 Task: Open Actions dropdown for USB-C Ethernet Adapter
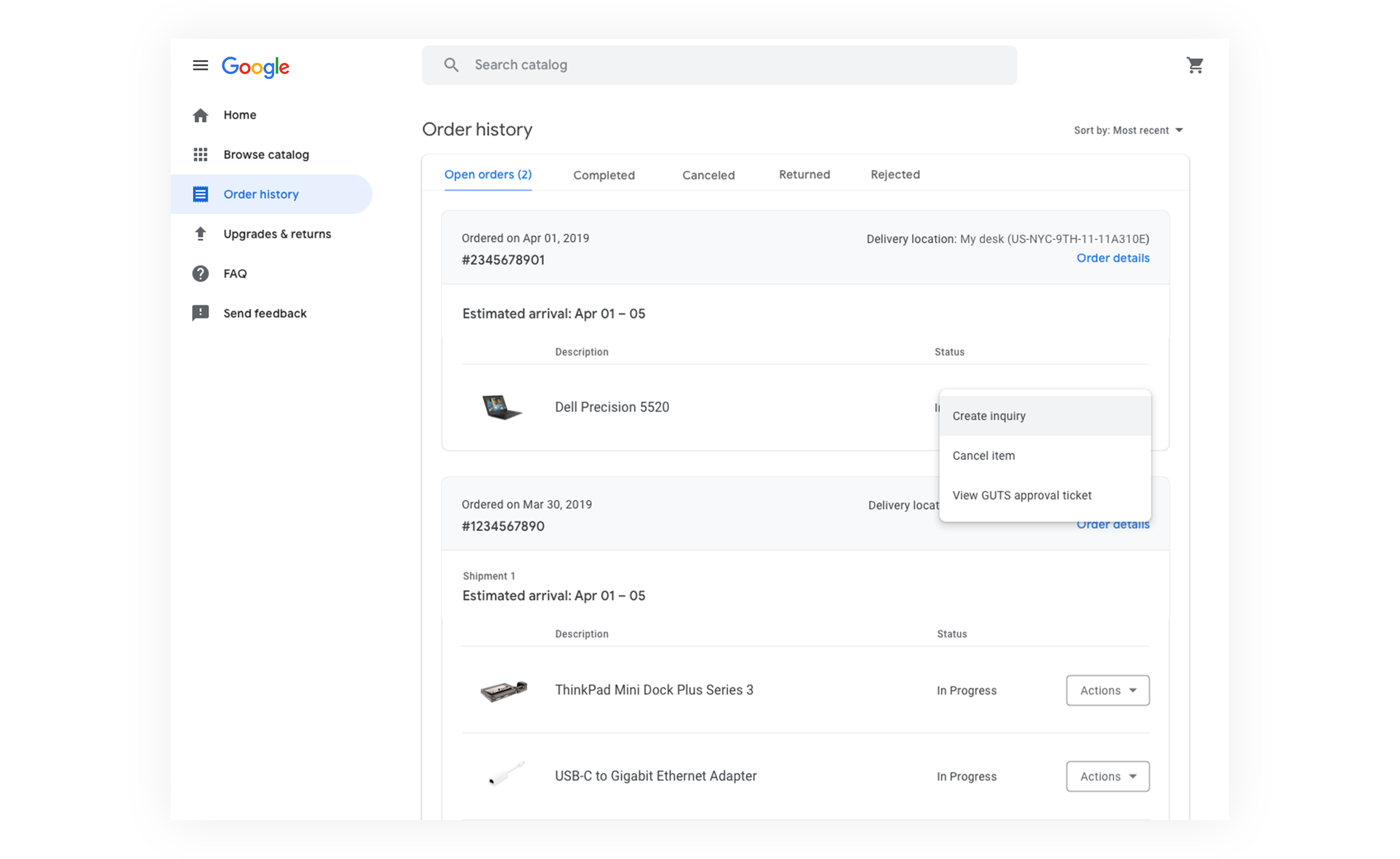click(x=1107, y=776)
